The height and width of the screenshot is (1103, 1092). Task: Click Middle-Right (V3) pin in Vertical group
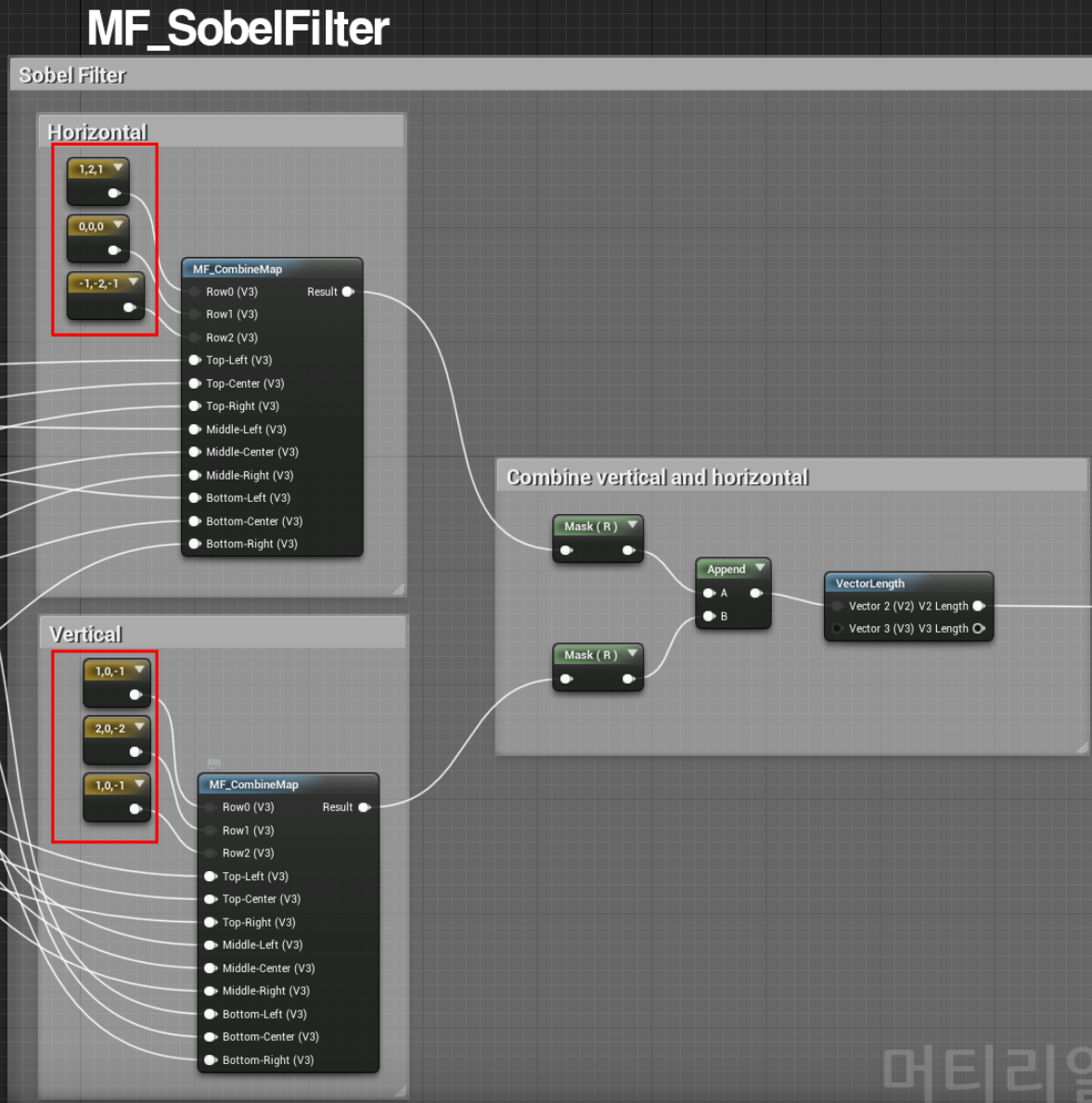click(211, 991)
